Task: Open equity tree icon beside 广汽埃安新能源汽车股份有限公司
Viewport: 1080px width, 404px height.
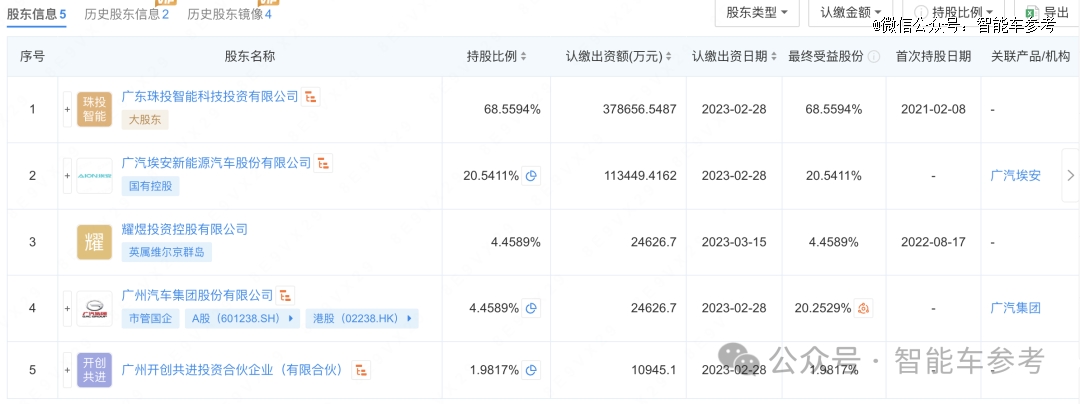Action: point(324,164)
